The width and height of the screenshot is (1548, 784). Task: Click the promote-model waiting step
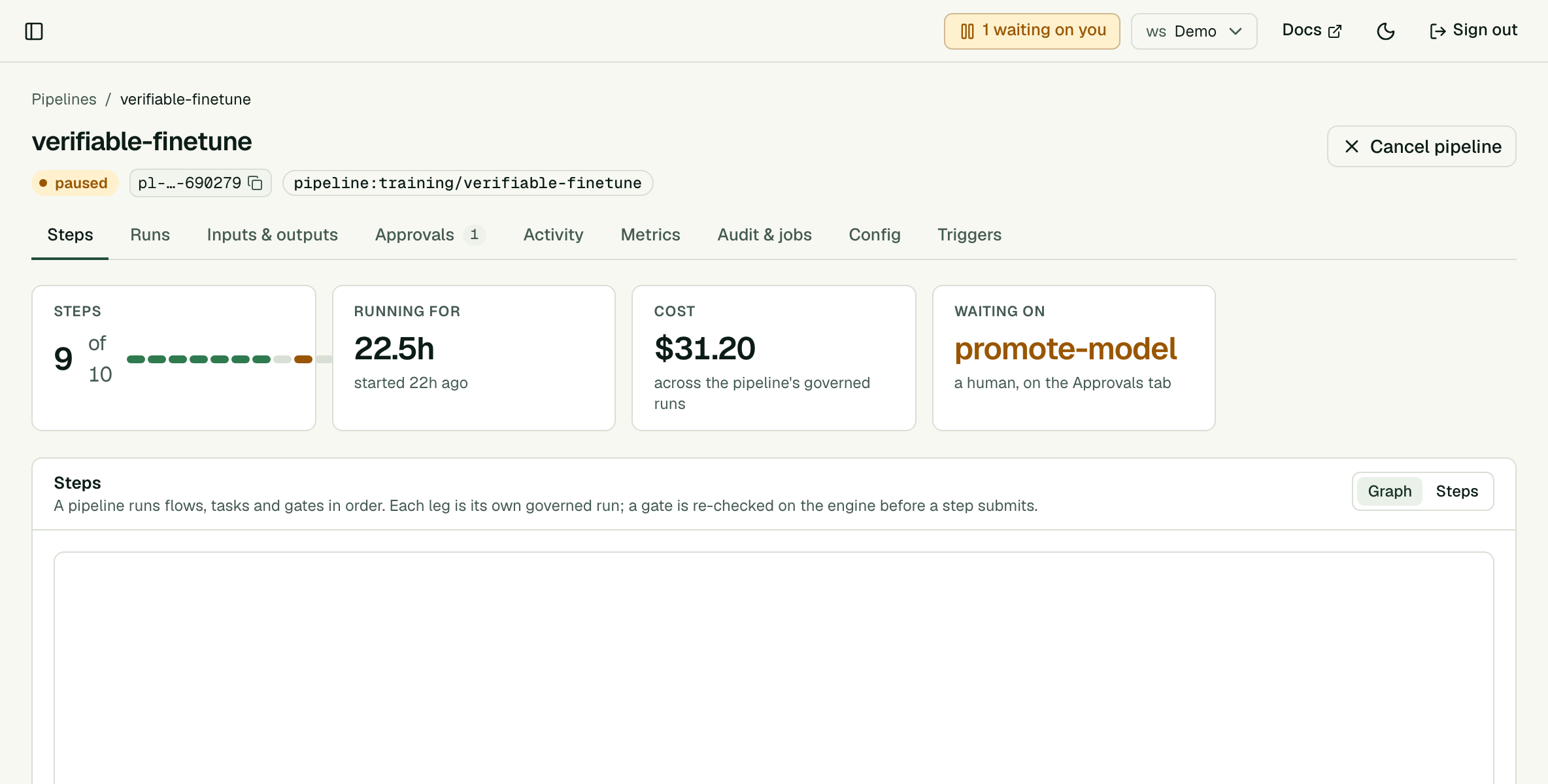tap(1065, 349)
